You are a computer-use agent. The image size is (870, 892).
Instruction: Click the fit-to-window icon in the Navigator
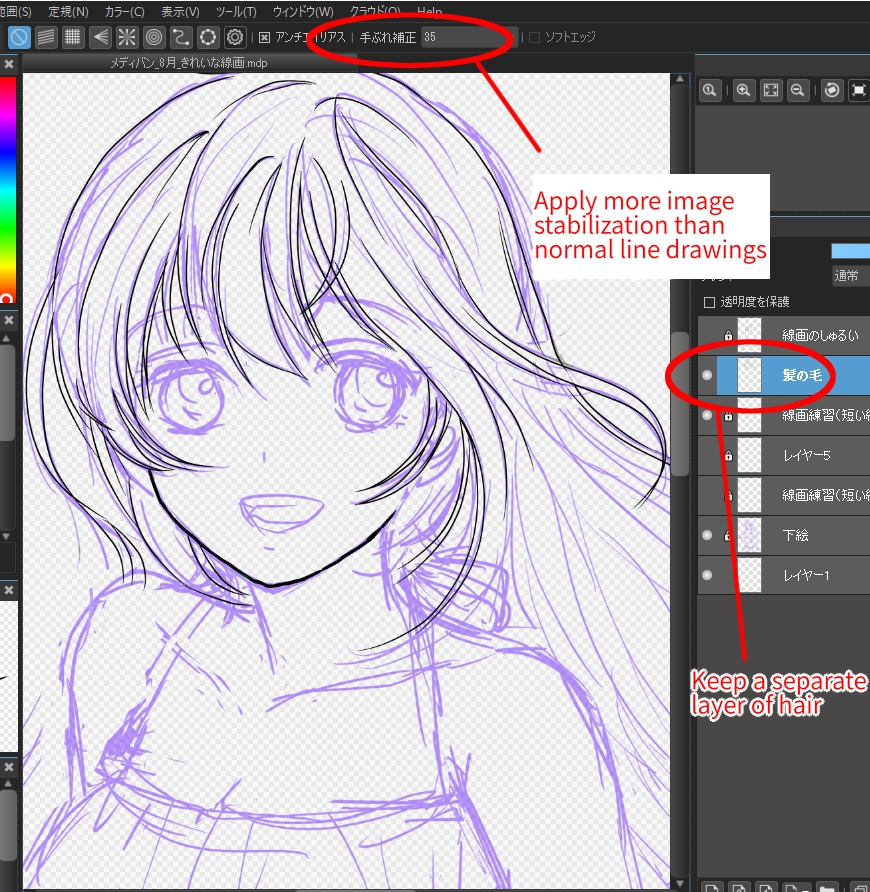tap(770, 90)
